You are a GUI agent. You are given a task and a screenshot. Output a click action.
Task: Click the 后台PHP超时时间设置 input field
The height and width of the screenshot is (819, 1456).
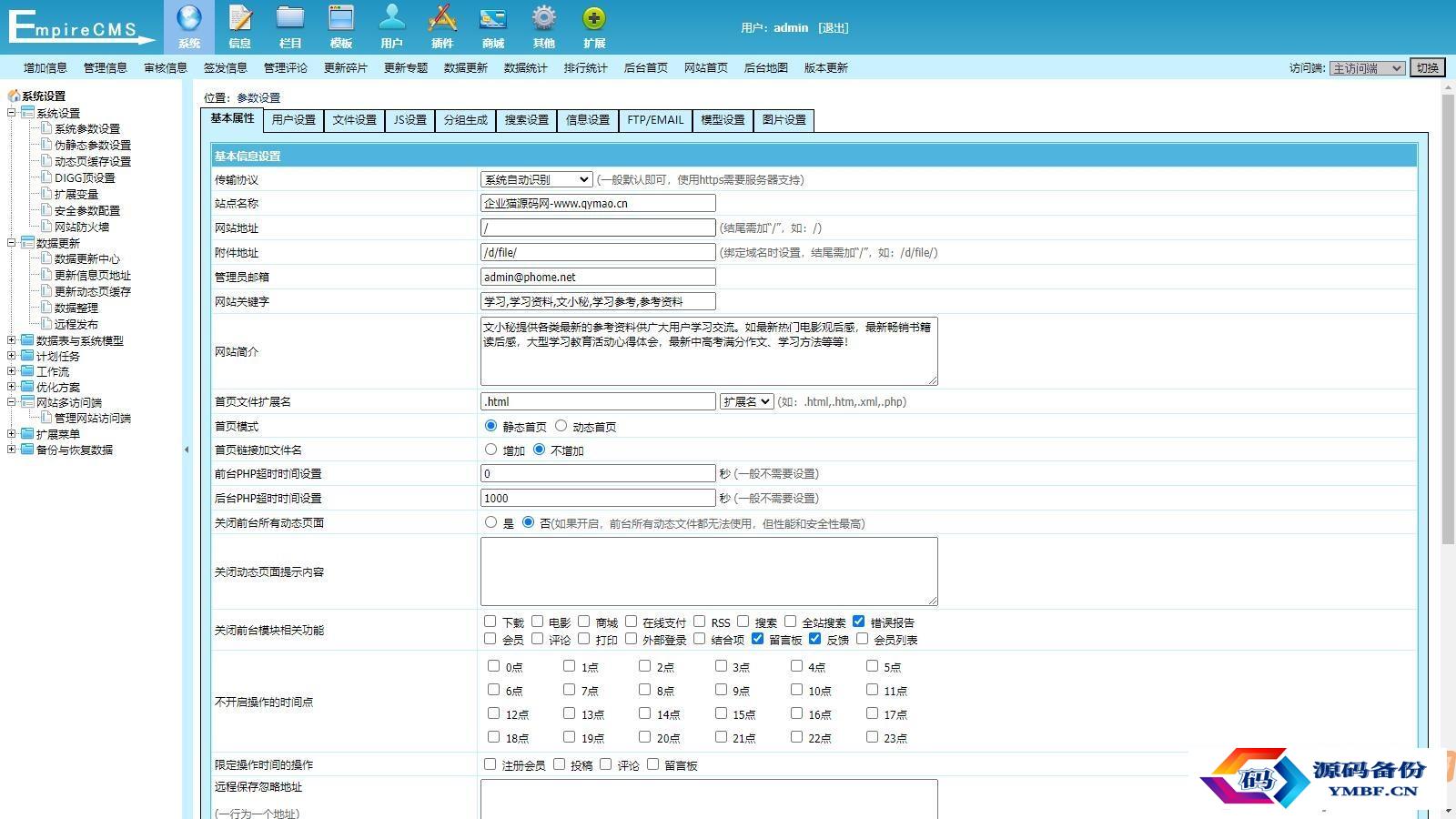(x=598, y=499)
